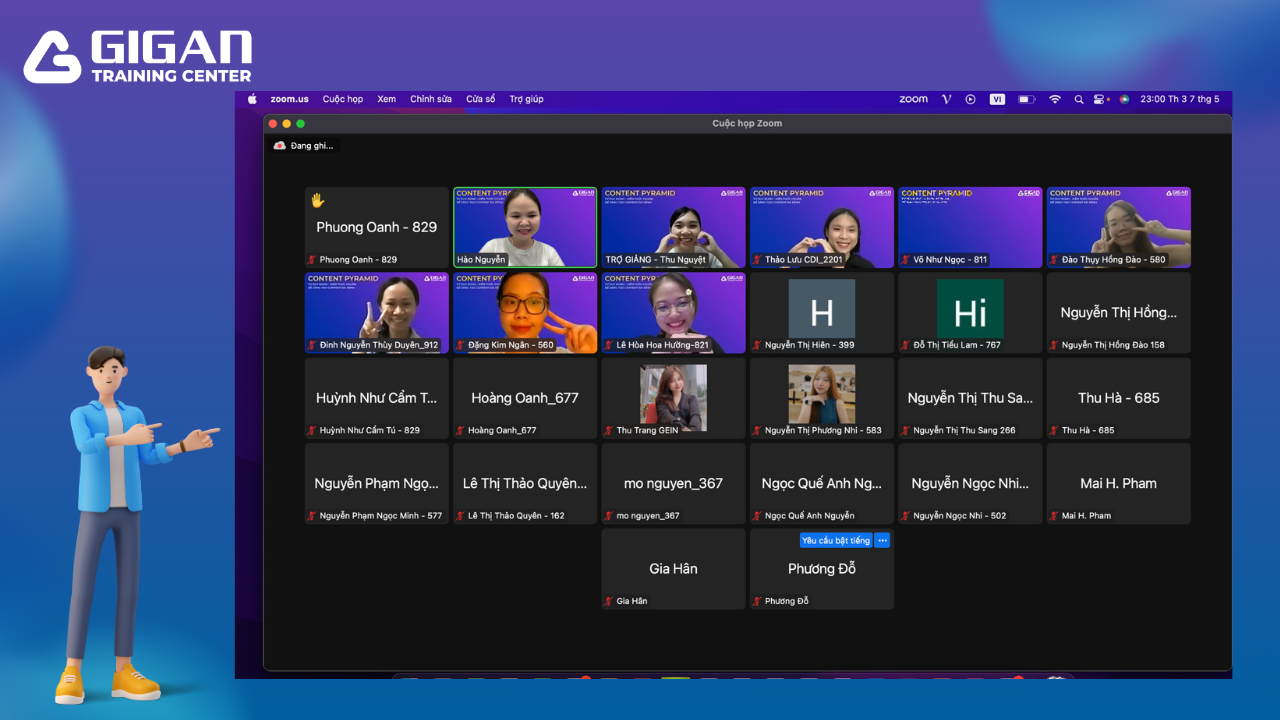Click the Đang ghi recording indicator

pyautogui.click(x=305, y=145)
